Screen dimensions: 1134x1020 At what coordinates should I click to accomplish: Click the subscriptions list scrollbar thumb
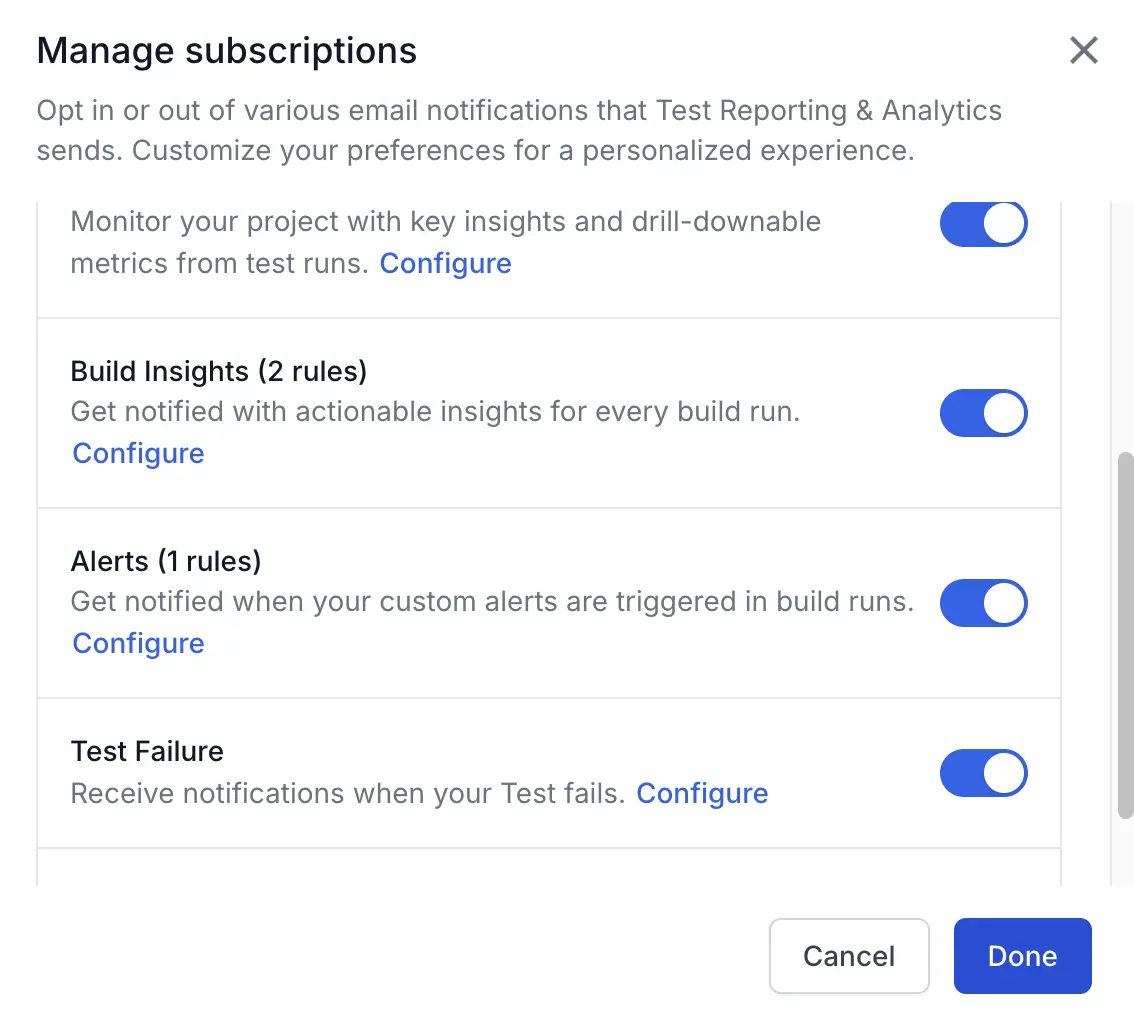tap(1124, 635)
